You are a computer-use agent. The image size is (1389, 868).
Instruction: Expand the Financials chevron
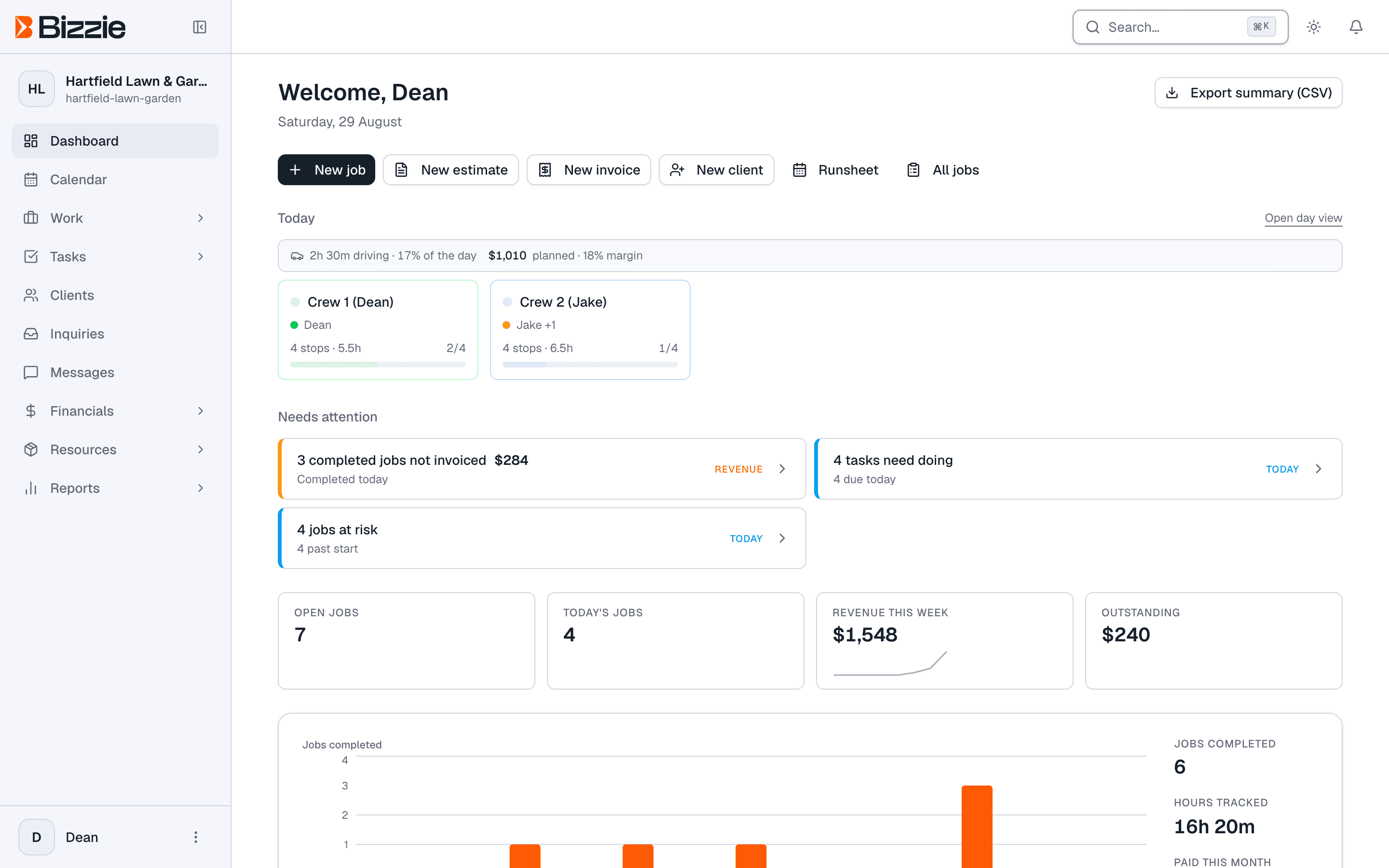[x=200, y=411]
